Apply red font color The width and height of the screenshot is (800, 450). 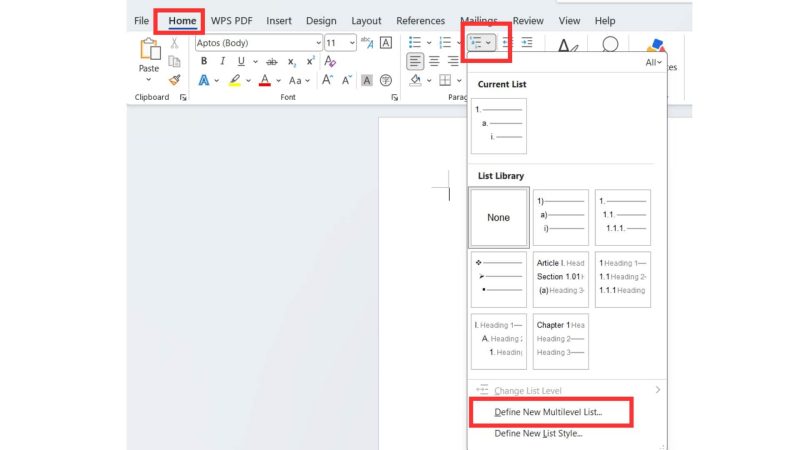(x=265, y=80)
